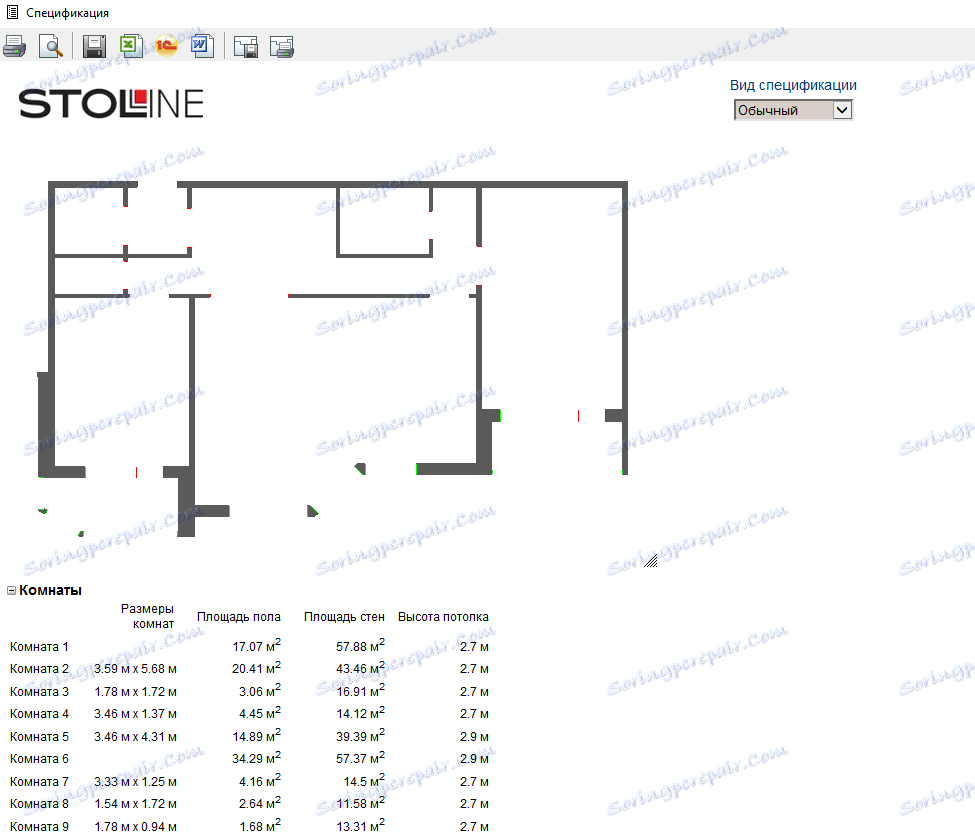The width and height of the screenshot is (975, 837).
Task: Click the Print icon in the toolbar
Action: pyautogui.click(x=14, y=46)
